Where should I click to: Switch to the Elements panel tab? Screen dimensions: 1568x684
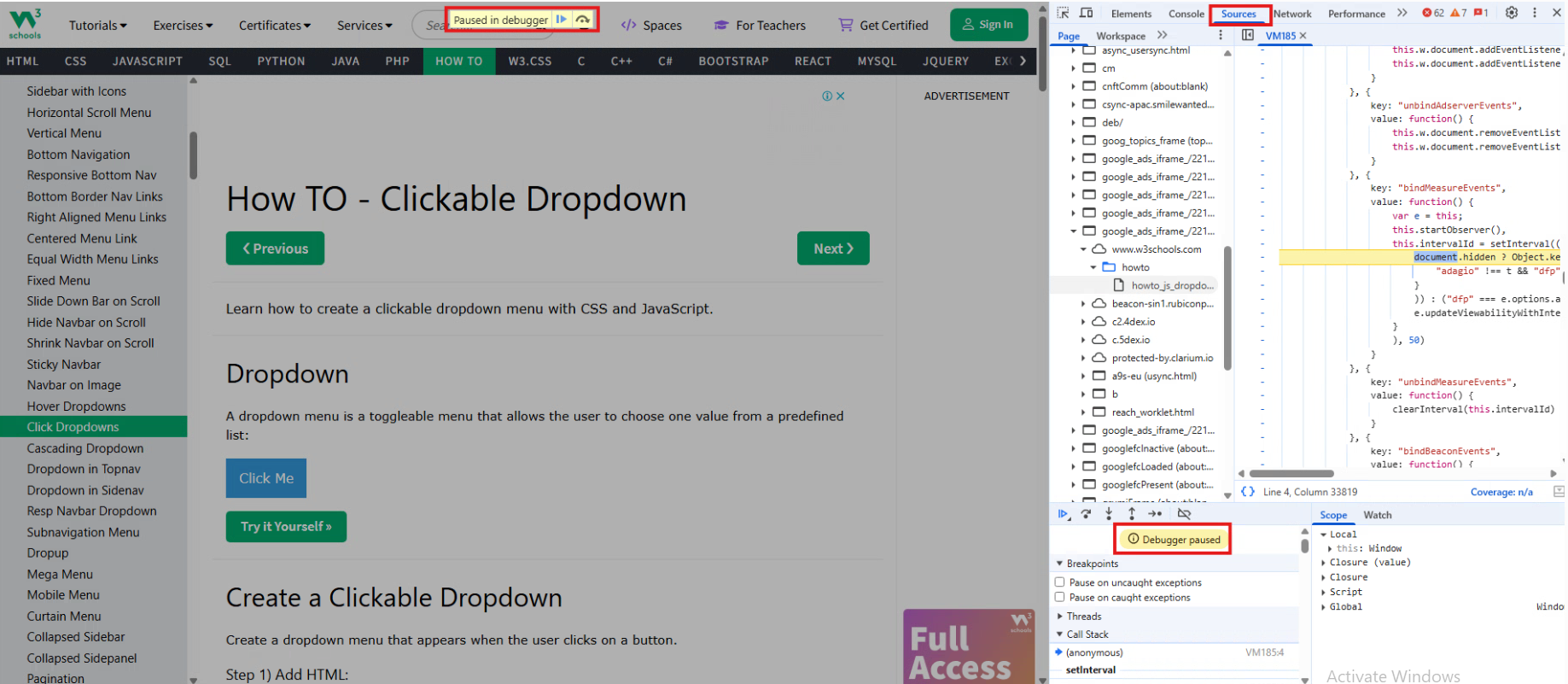point(1131,14)
